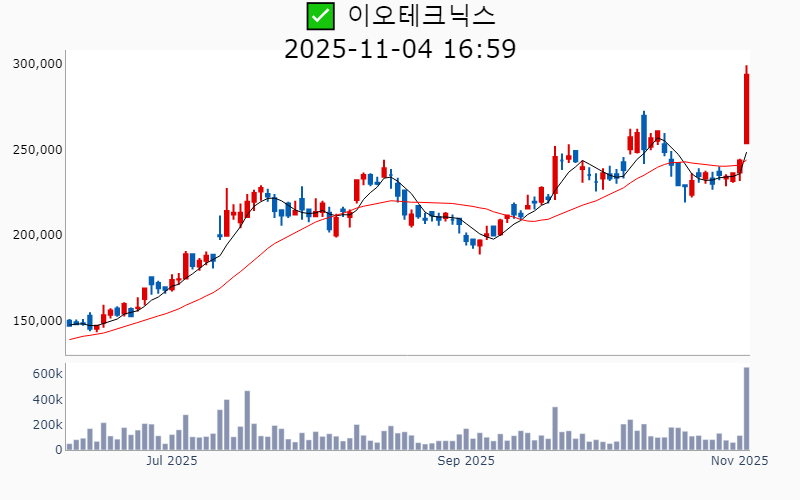Click the 300,000 price axis label

coord(38,64)
